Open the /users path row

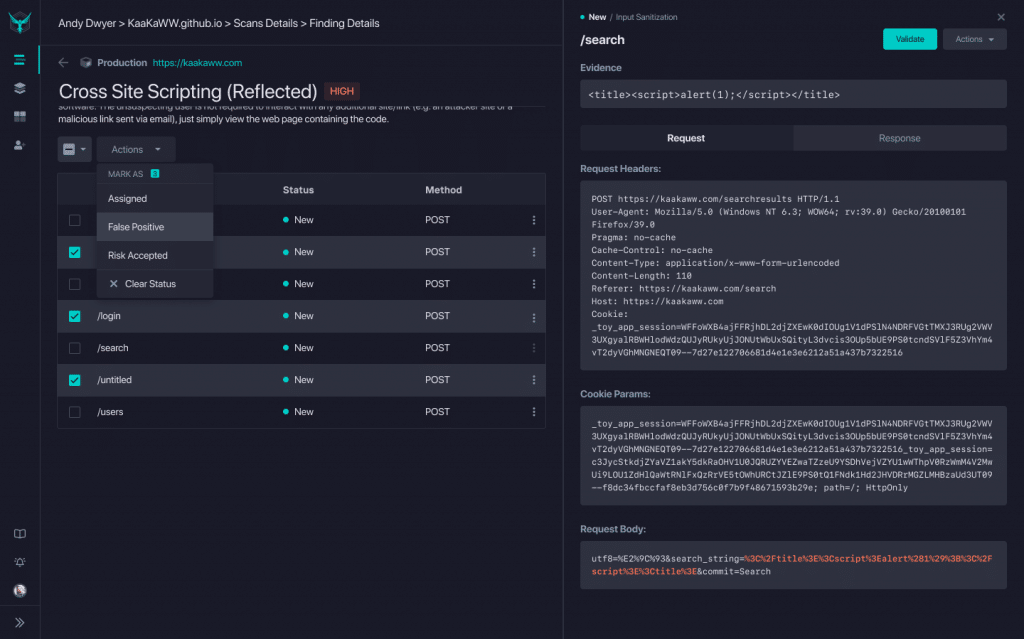coord(110,412)
